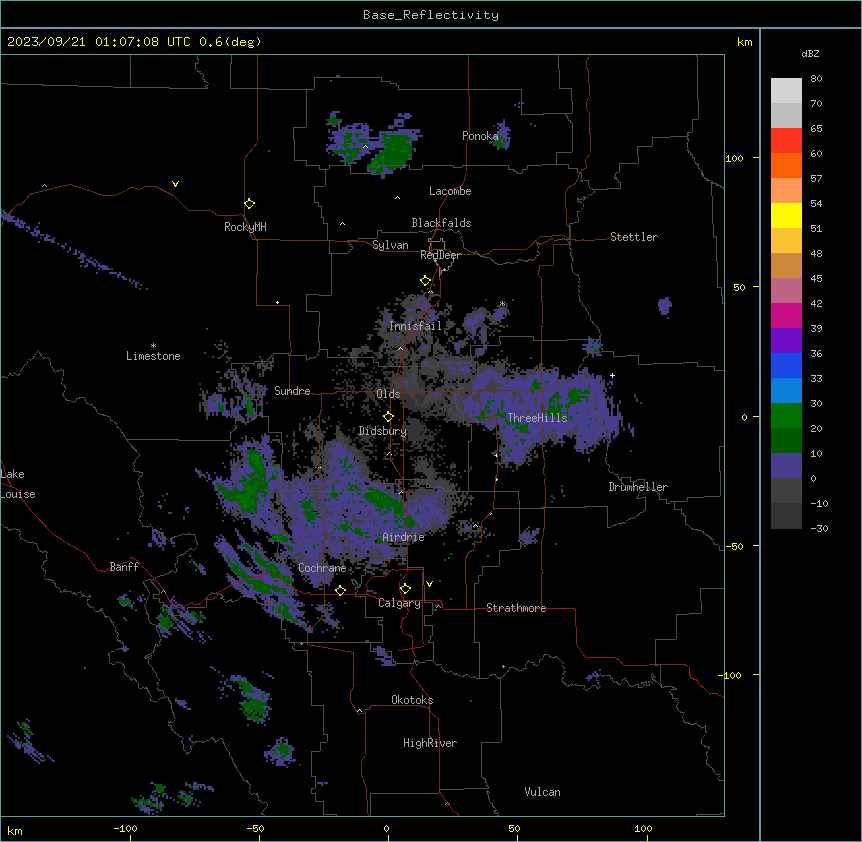Click the Banff city label
This screenshot has height=842, width=862.
point(124,567)
